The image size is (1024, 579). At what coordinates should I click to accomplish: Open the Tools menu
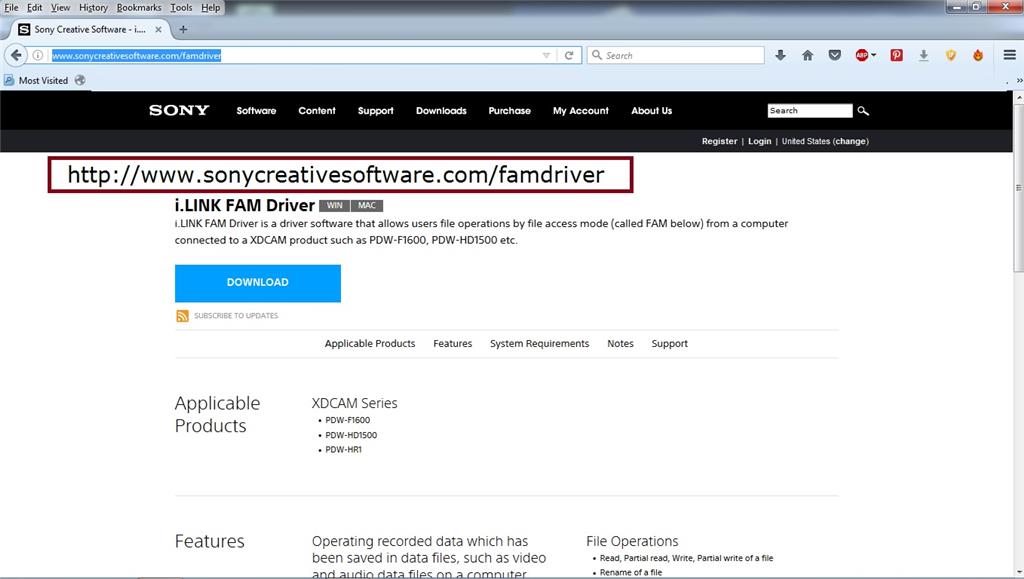pyautogui.click(x=182, y=8)
